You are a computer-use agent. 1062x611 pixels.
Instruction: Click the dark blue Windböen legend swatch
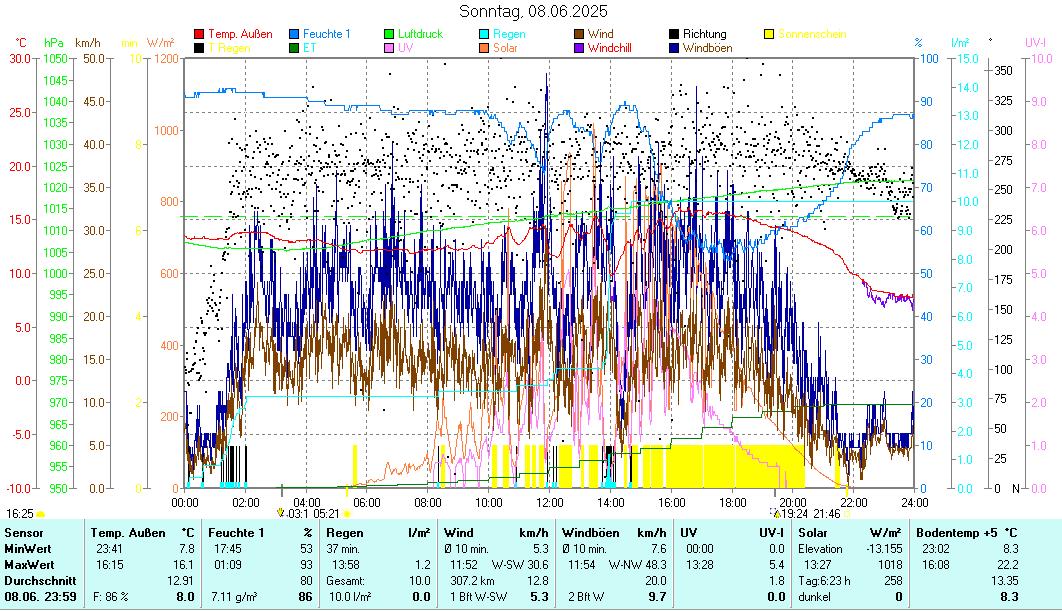(x=675, y=47)
